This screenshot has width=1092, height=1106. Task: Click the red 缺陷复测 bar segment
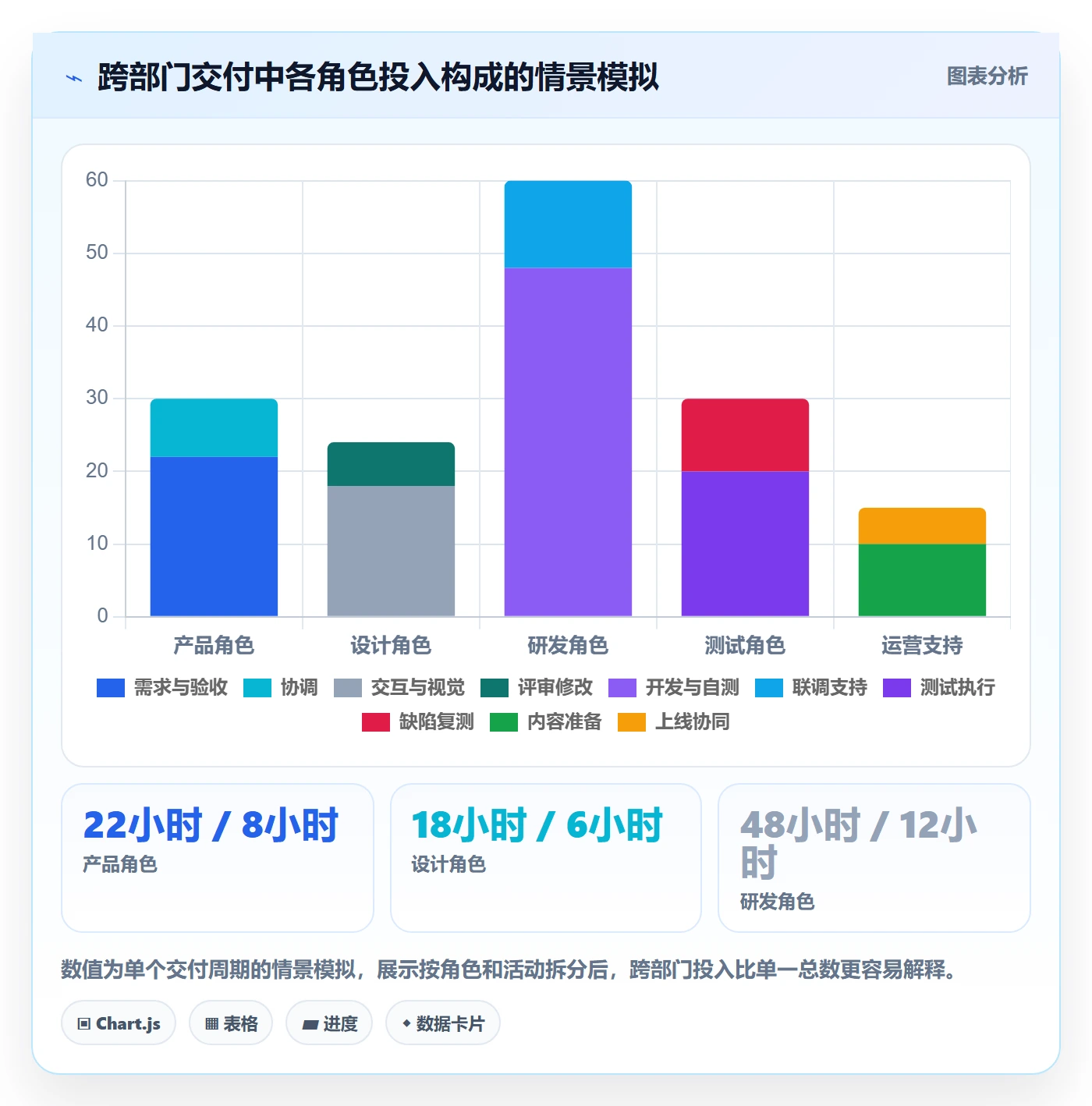[x=745, y=435]
